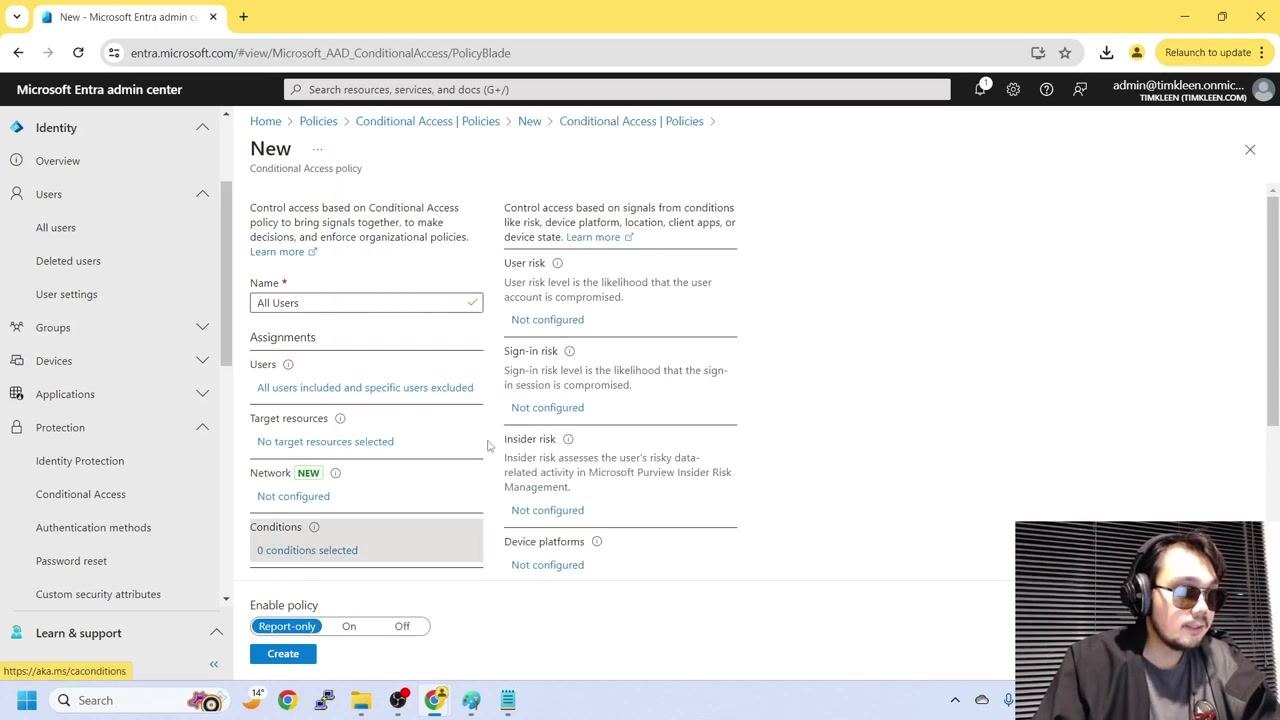
Task: Show hidden system tray icons
Action: (x=955, y=700)
